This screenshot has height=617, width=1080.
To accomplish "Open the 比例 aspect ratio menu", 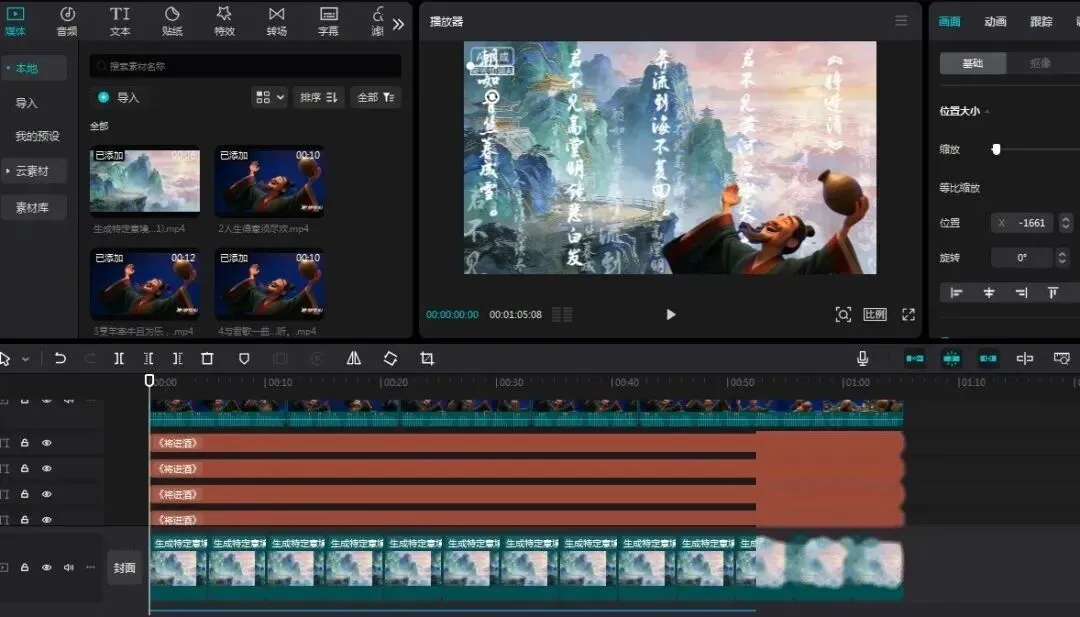I will [x=875, y=315].
